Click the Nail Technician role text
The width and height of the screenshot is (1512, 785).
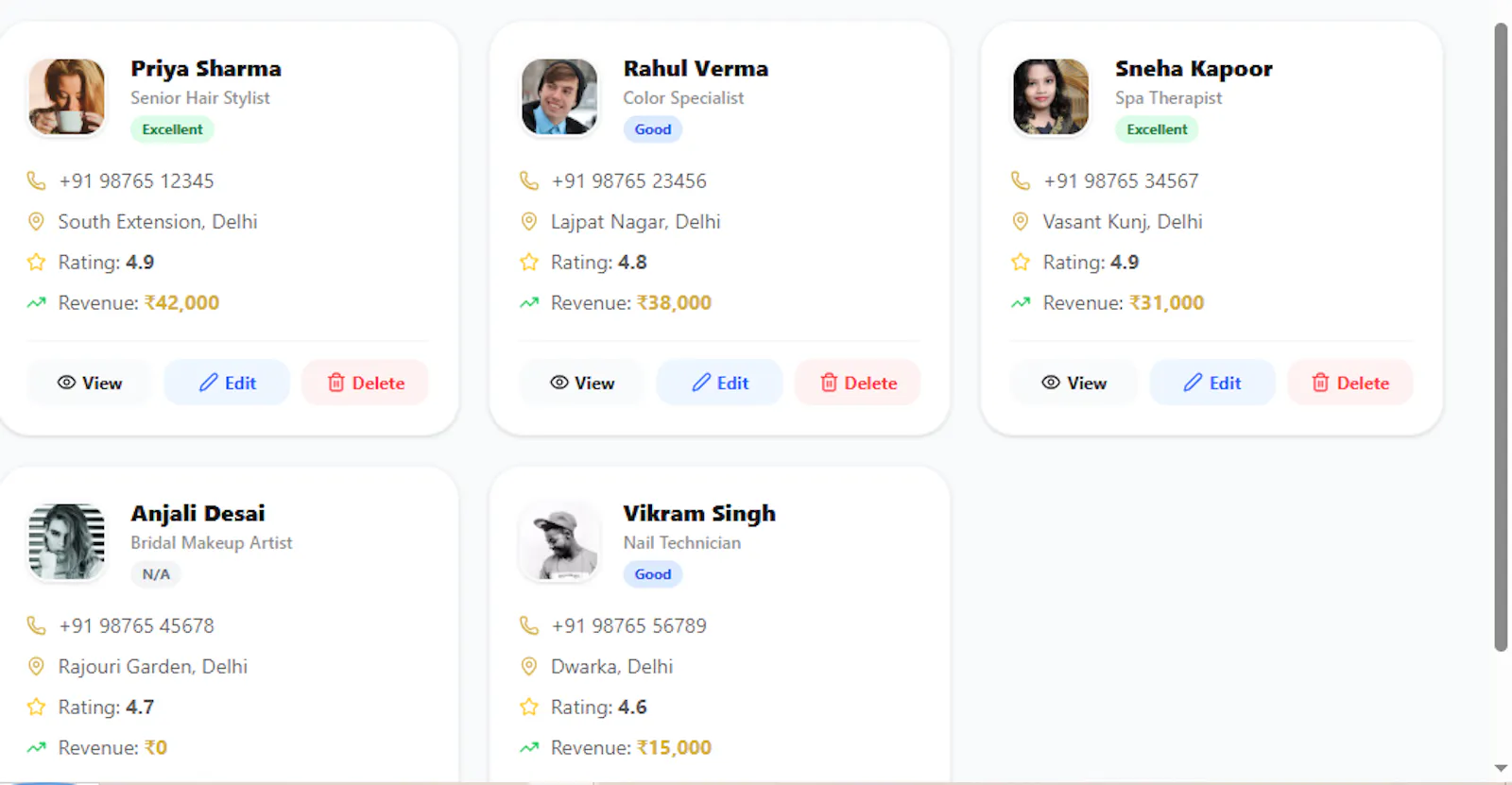click(x=682, y=543)
